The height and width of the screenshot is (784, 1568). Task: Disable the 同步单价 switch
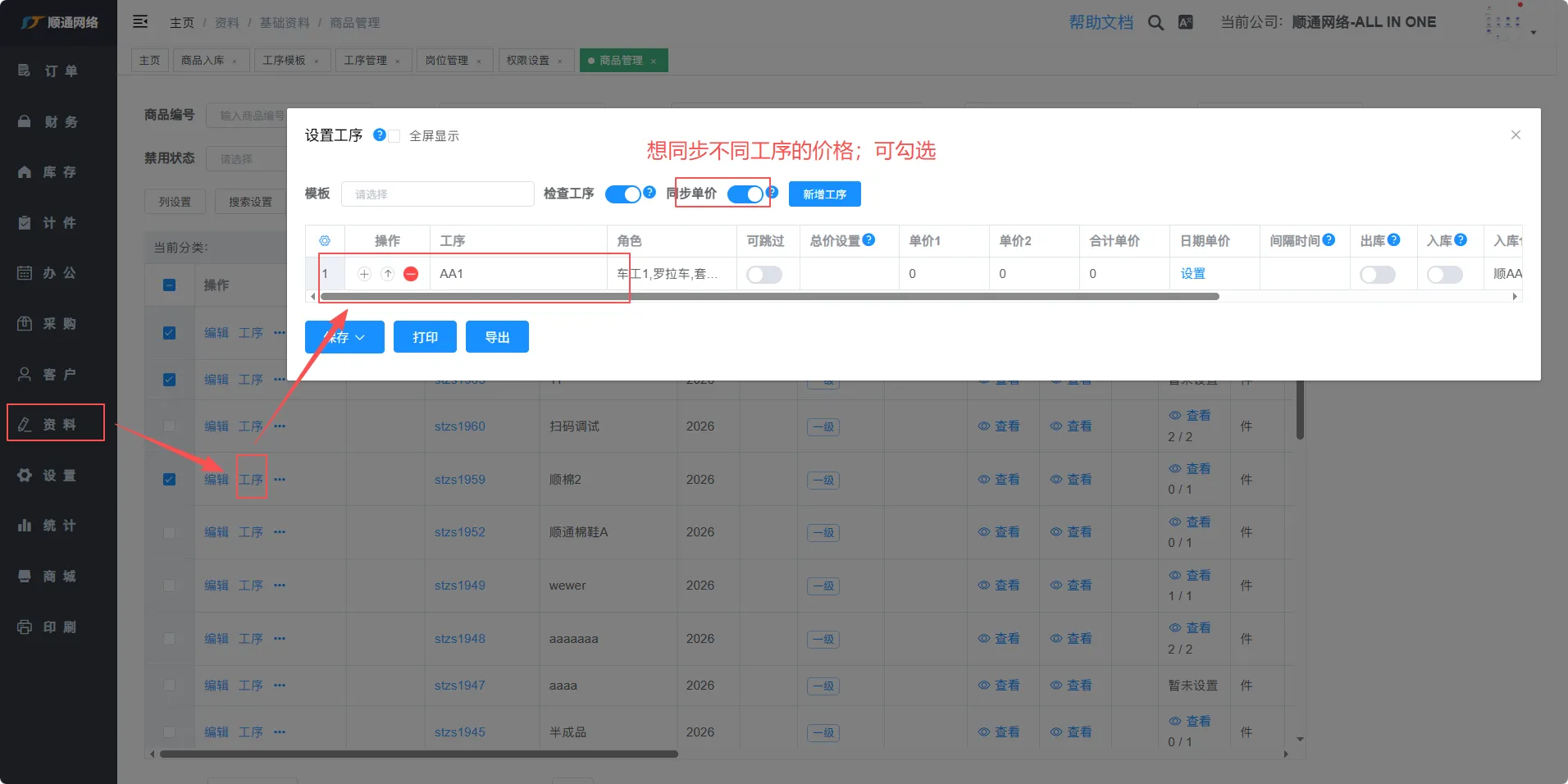pos(745,194)
